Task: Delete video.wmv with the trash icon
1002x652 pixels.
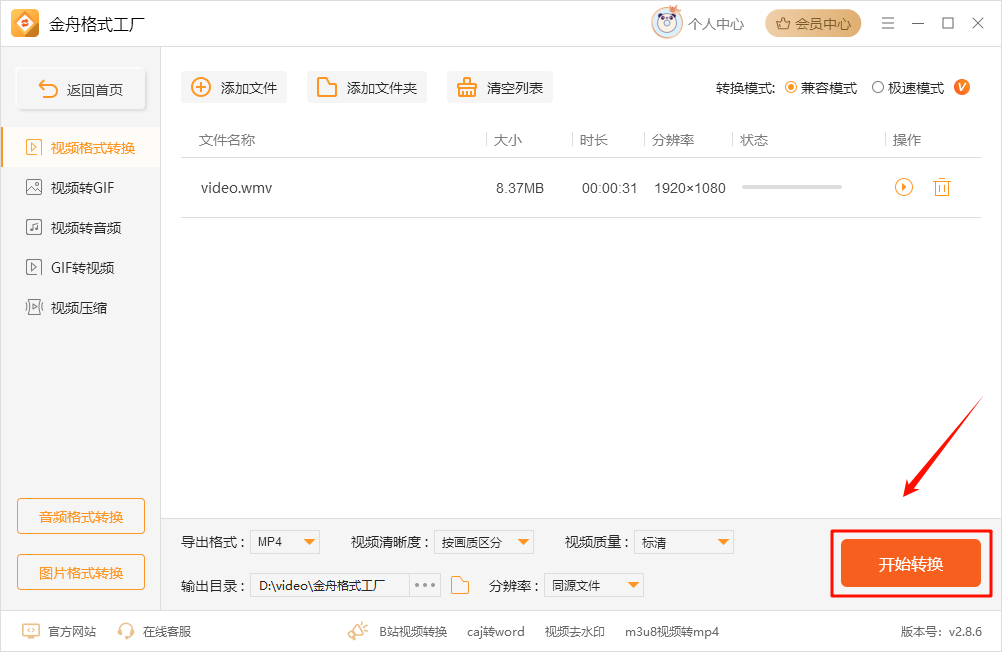Action: point(942,187)
